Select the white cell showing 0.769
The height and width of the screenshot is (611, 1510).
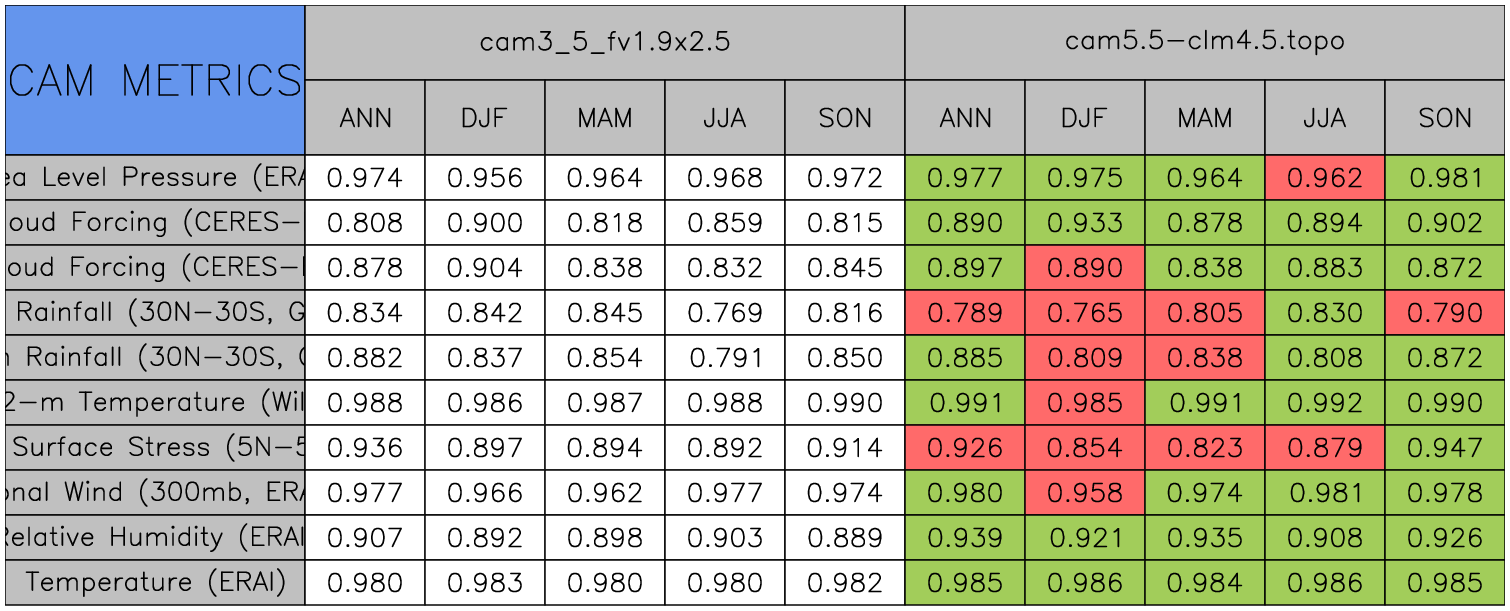(725, 313)
